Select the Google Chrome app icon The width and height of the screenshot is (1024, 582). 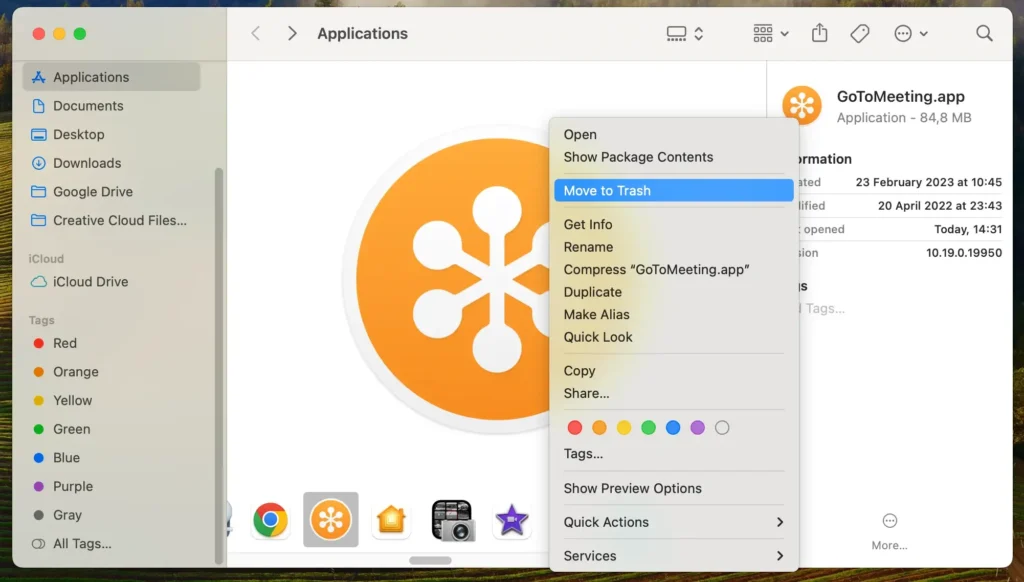click(270, 520)
